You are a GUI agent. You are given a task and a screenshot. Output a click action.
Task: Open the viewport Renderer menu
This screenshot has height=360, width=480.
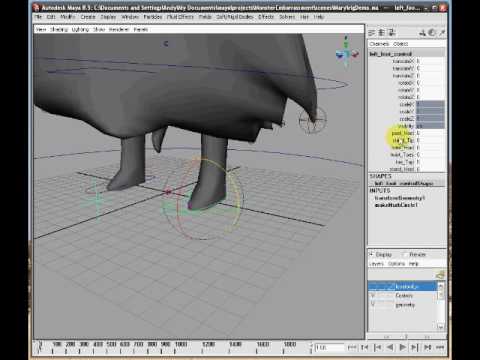click(119, 29)
